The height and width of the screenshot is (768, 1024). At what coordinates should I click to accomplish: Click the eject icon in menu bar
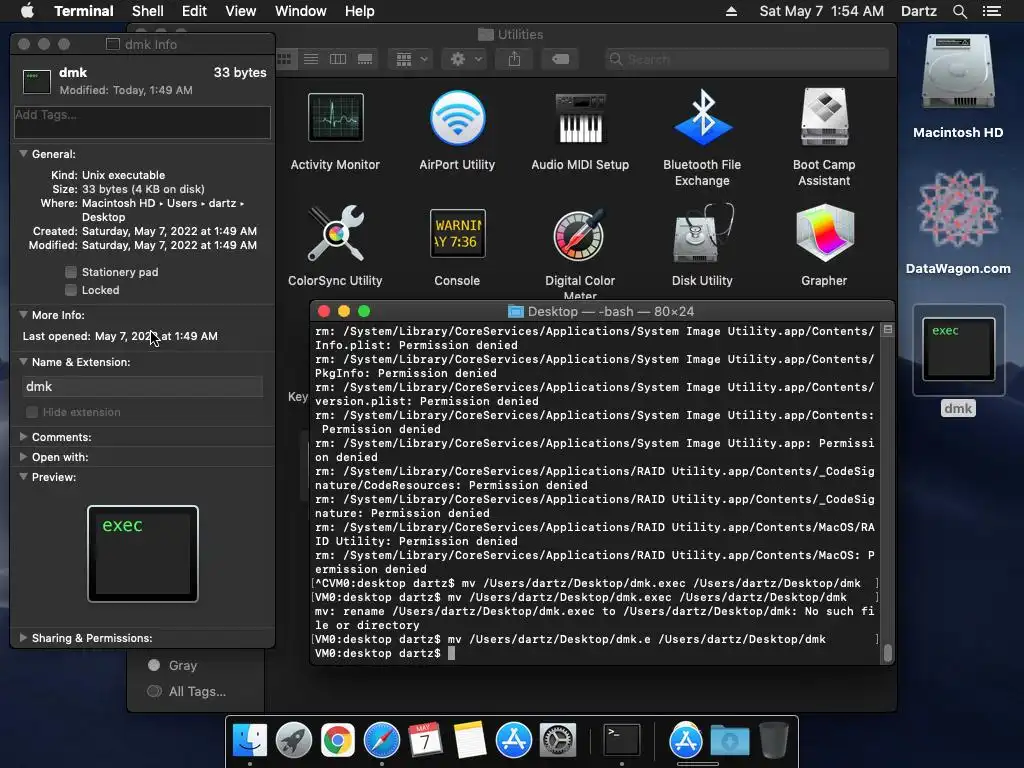[731, 11]
